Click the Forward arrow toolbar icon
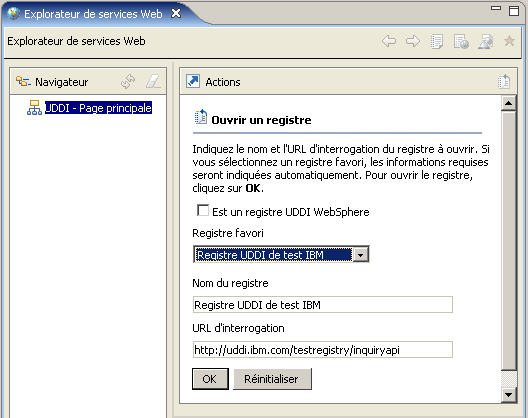The height and width of the screenshot is (418, 528). pos(413,41)
